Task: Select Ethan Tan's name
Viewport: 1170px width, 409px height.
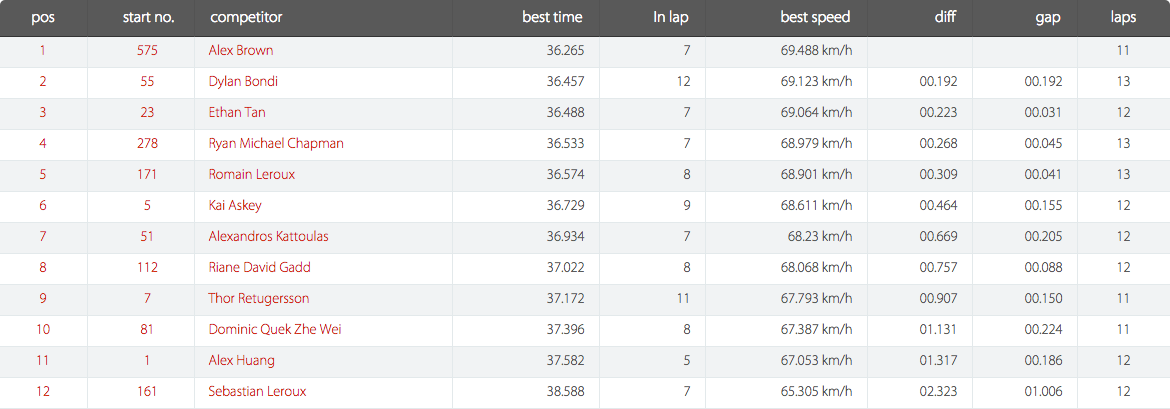Action: click(x=237, y=113)
